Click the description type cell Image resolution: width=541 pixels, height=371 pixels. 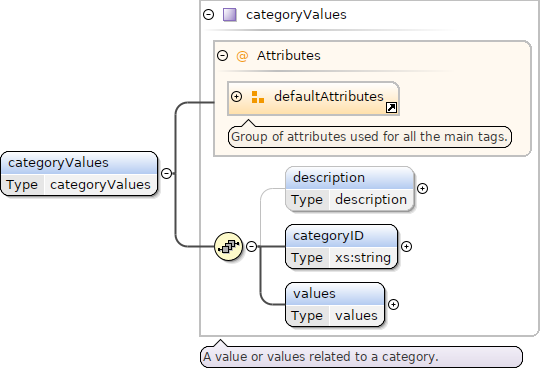(371, 199)
